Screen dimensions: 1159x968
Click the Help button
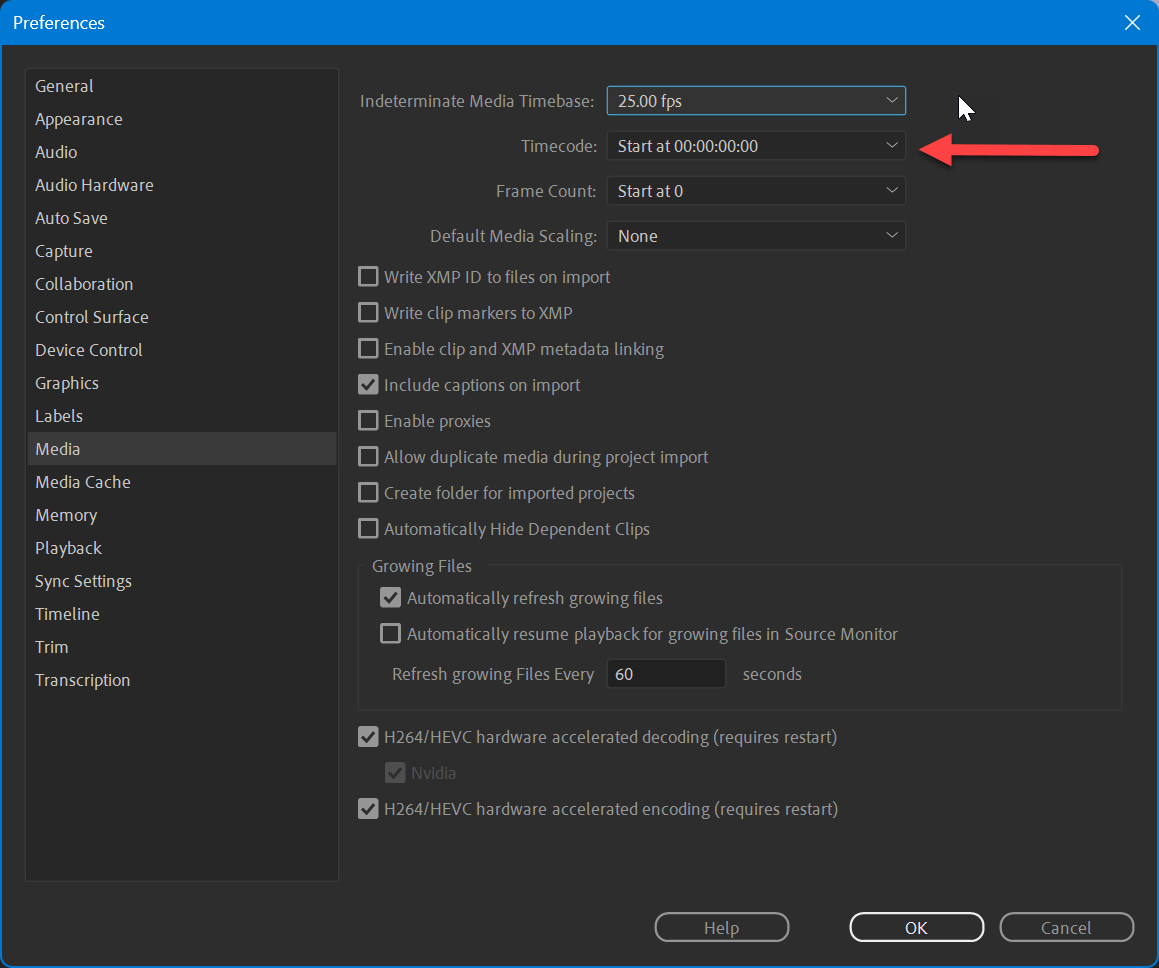721,927
